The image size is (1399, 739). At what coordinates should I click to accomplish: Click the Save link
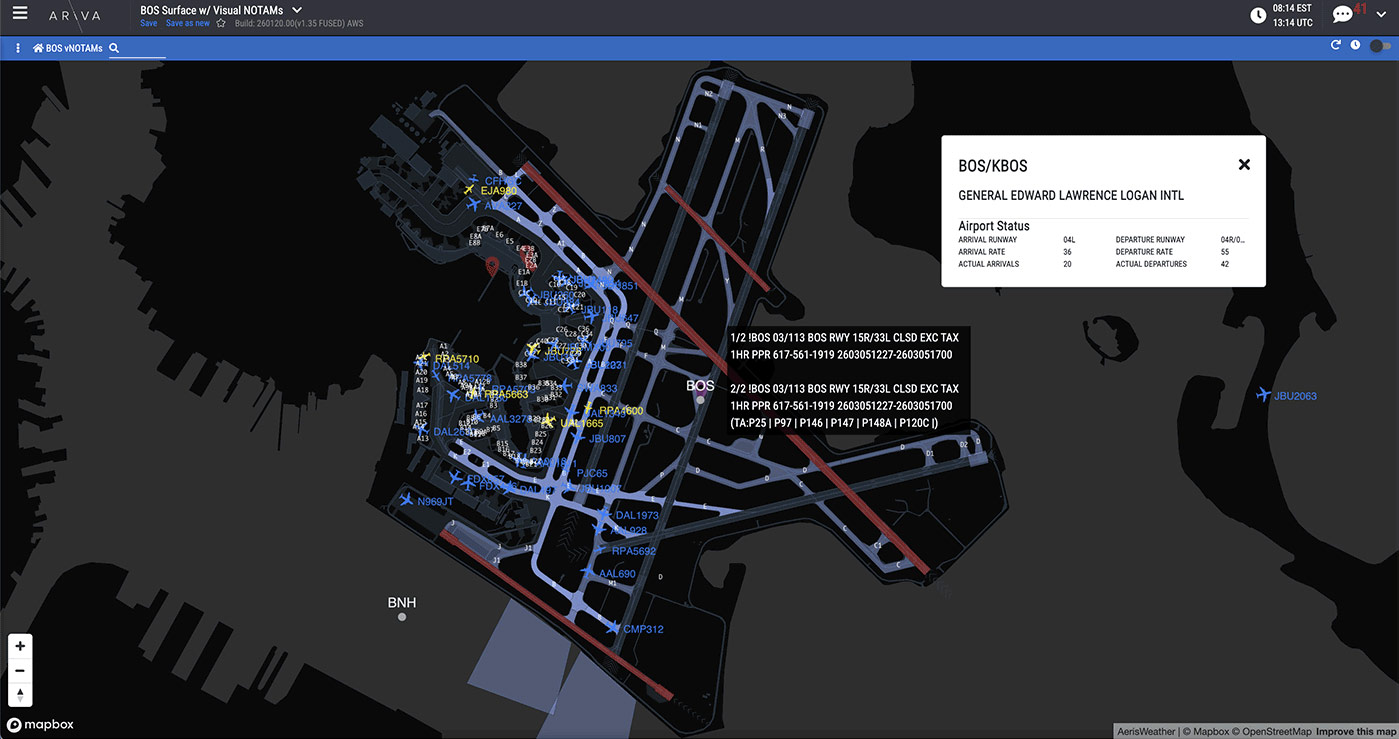pyautogui.click(x=148, y=23)
